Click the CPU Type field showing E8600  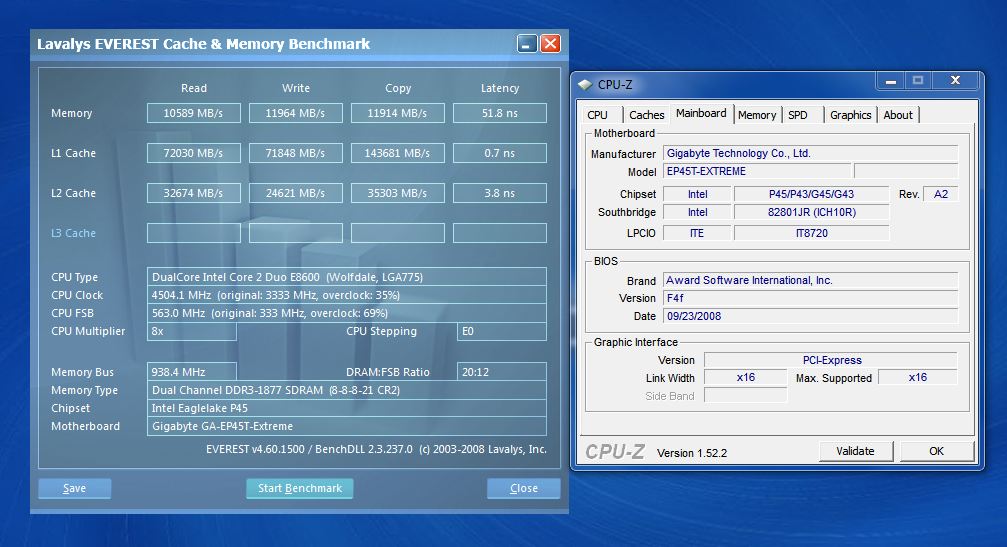347,277
